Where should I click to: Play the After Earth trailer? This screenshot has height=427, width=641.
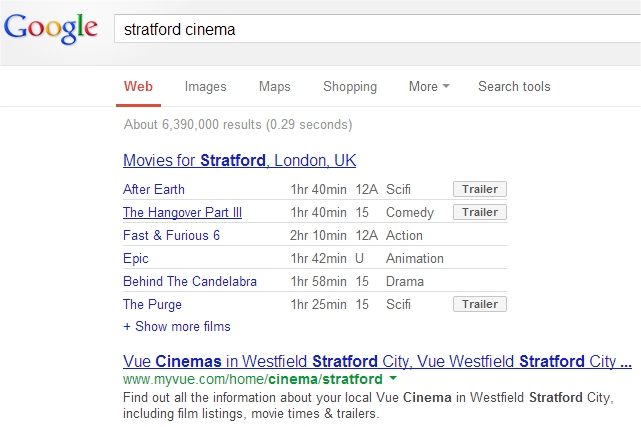[x=480, y=189]
